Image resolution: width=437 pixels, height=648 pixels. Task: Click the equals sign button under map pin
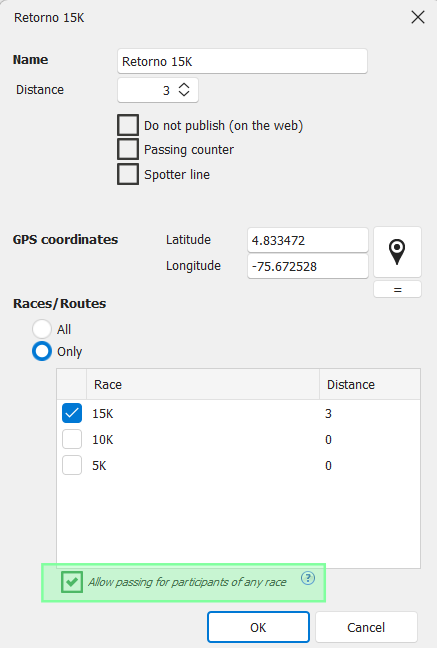click(x=397, y=289)
